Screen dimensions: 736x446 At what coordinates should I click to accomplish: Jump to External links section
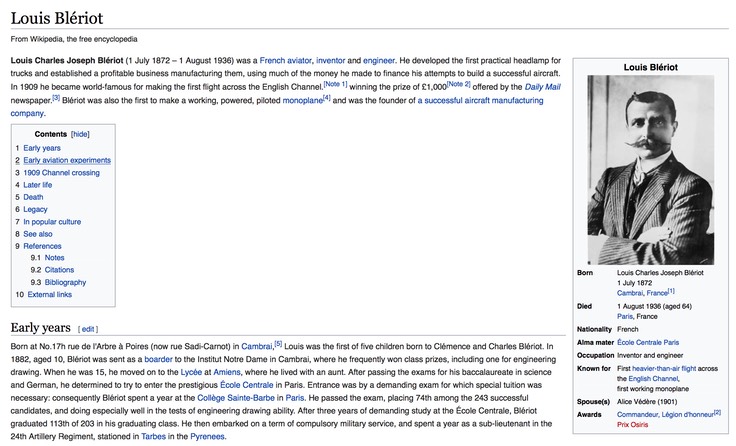pyautogui.click(x=50, y=294)
